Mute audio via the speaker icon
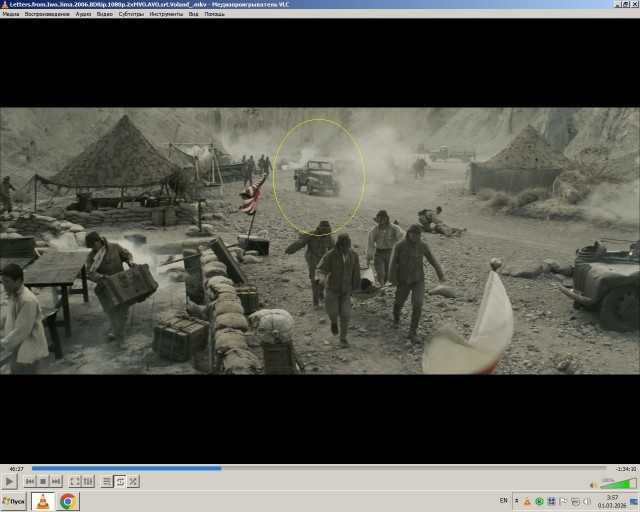Viewport: 640px width, 512px height. click(x=593, y=485)
